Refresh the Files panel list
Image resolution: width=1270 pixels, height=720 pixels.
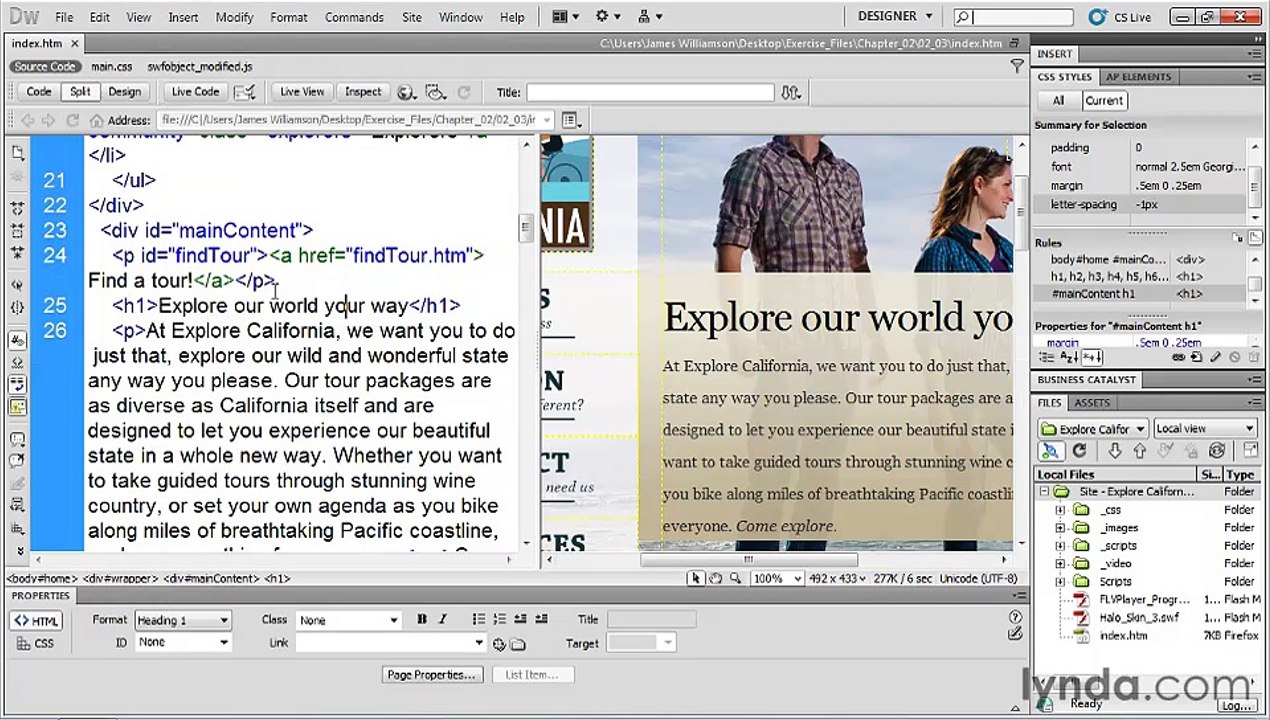click(1080, 451)
